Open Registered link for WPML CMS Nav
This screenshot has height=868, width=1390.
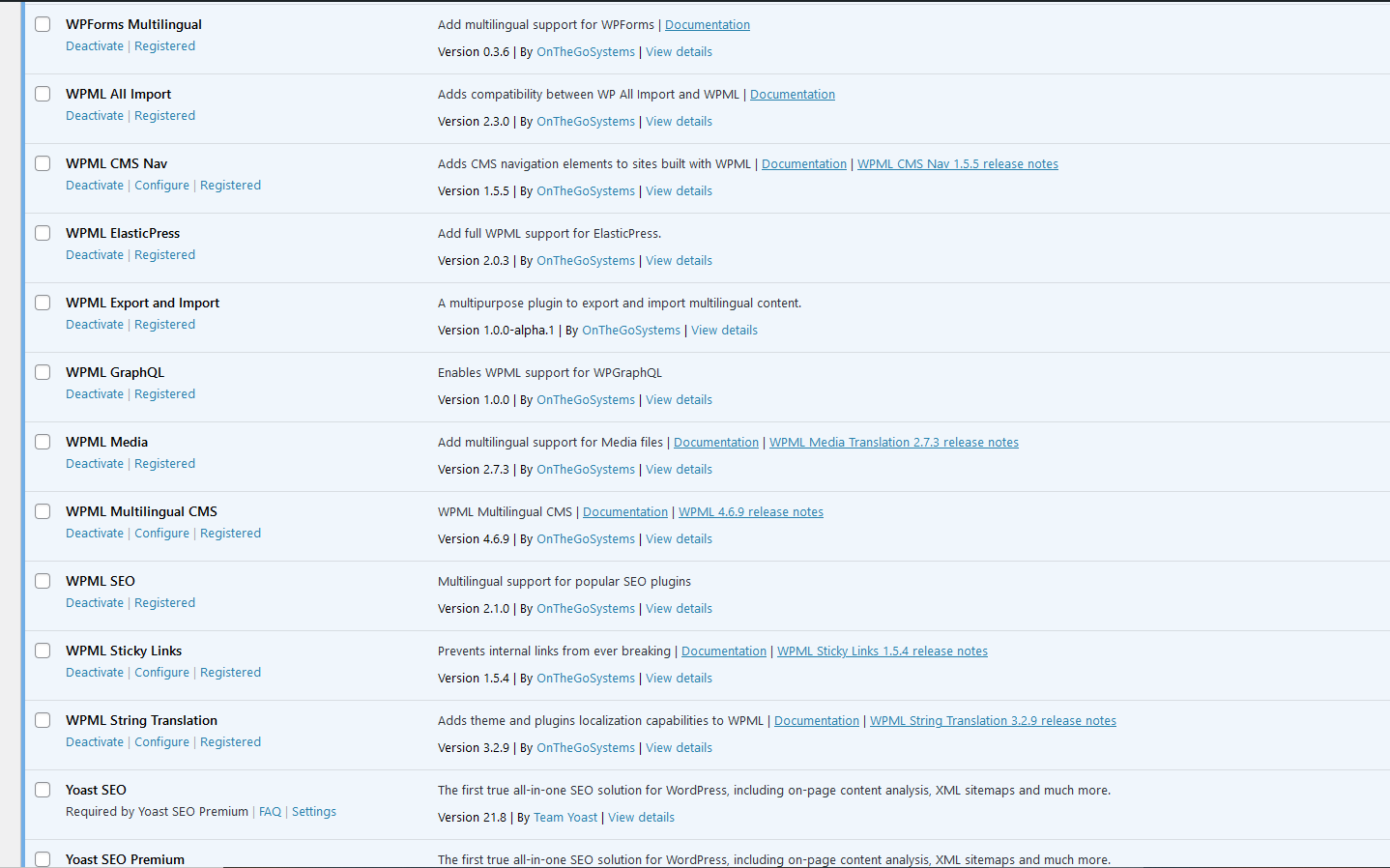pos(230,186)
